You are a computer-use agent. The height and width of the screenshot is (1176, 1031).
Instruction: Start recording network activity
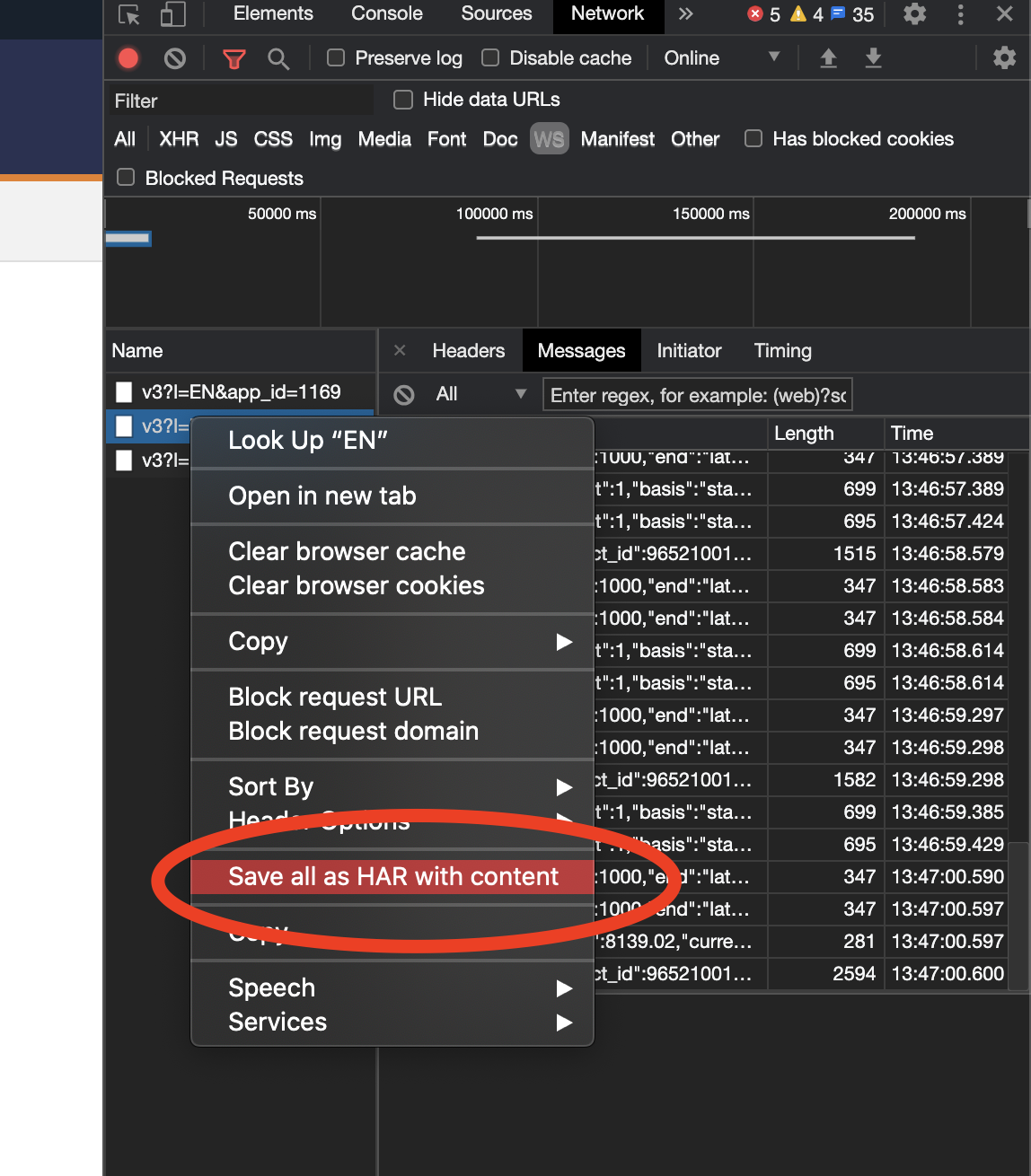point(128,57)
